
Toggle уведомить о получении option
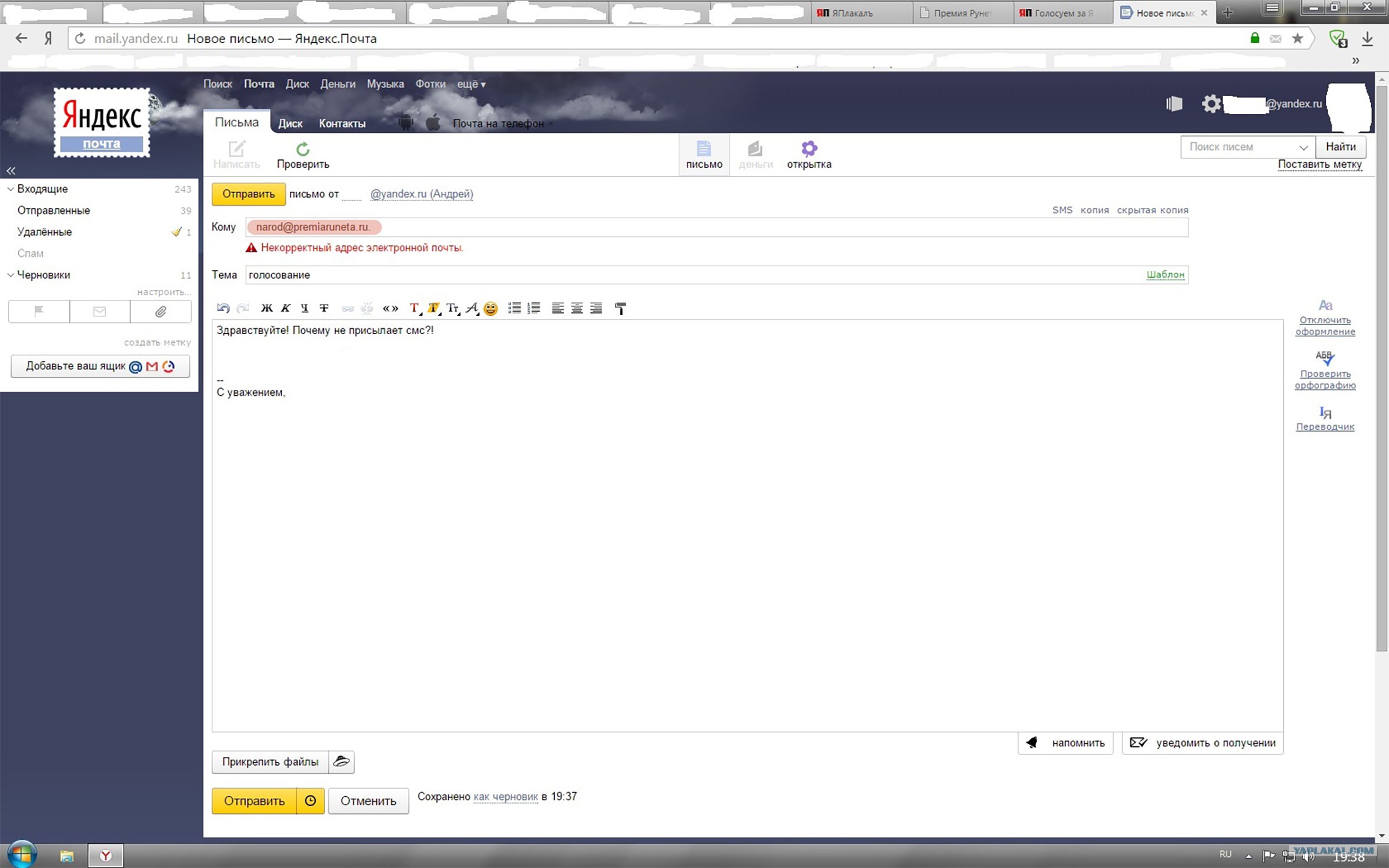(1203, 743)
